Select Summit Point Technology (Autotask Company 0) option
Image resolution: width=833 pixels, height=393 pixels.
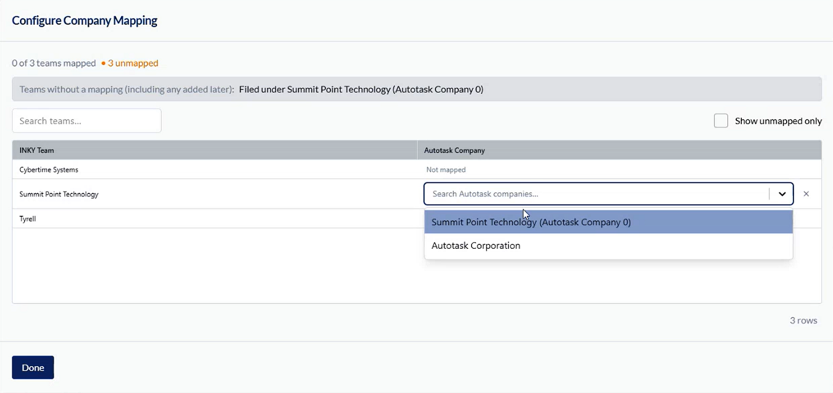pos(608,222)
